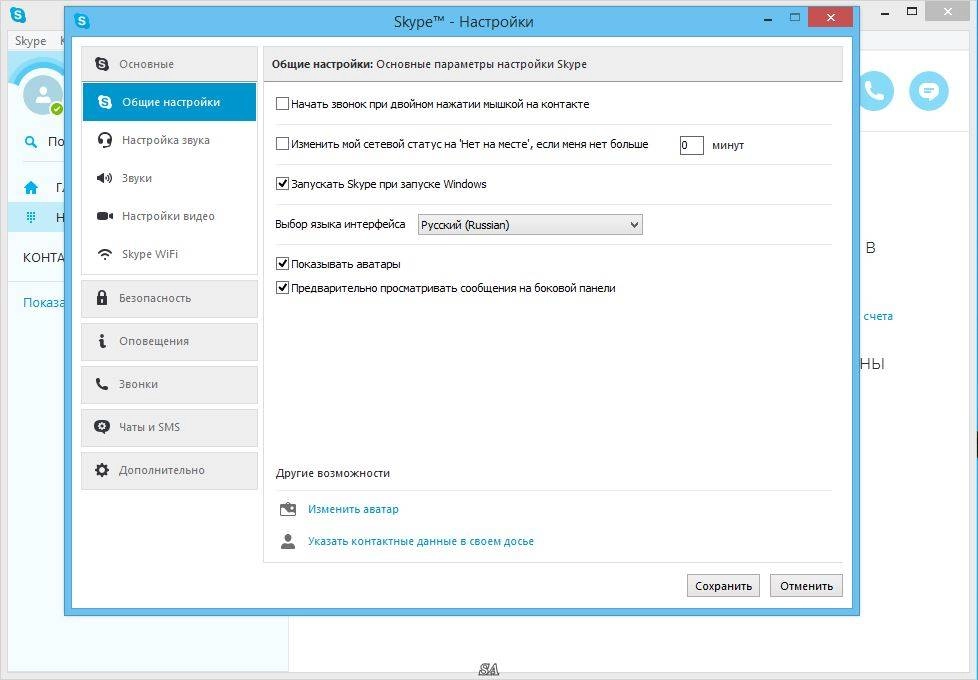Screen dimensions: 978x680
Task: Click the picture icon beside Изменить аватар
Action: [288, 509]
